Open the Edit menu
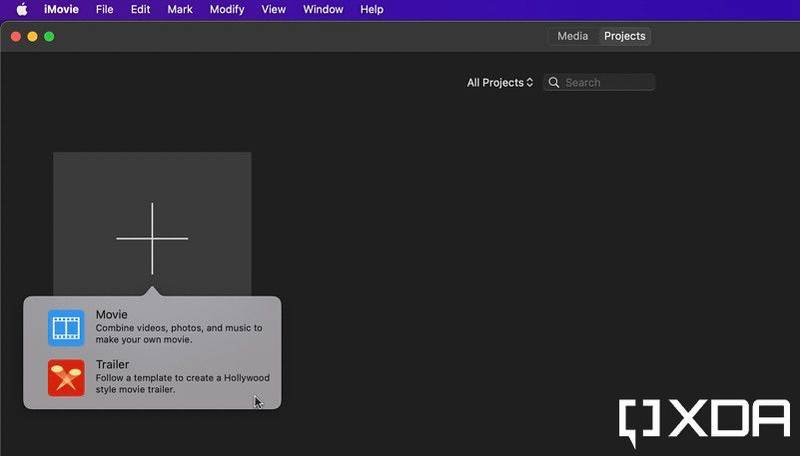 click(x=140, y=9)
